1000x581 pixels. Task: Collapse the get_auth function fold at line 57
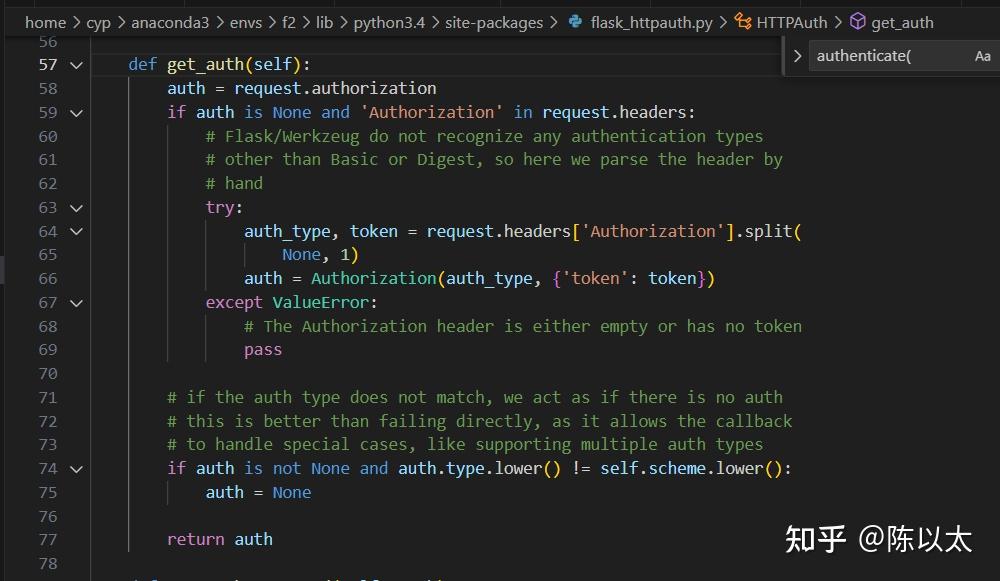(x=75, y=64)
